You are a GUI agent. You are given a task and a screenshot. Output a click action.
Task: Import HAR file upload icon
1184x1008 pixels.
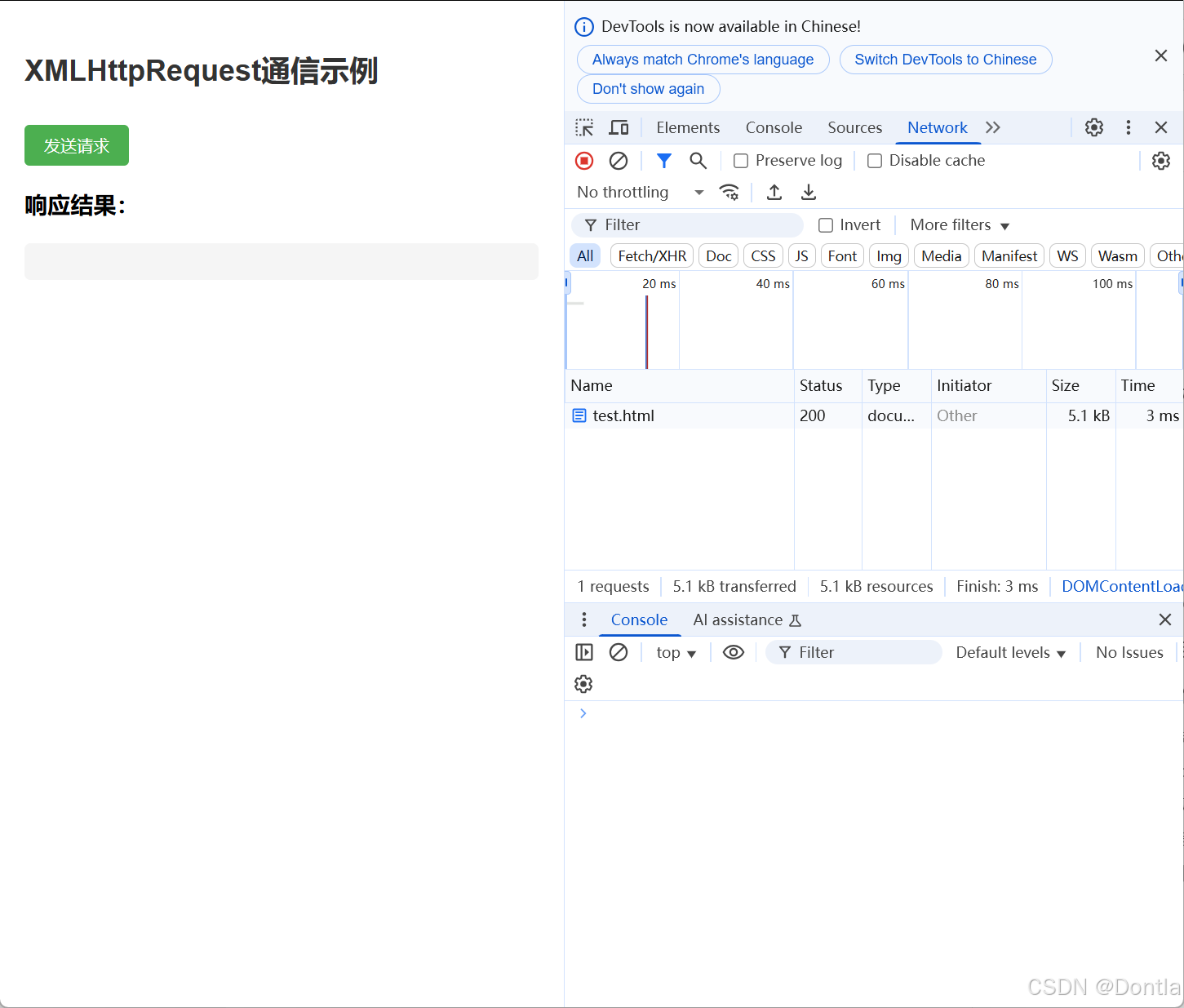click(x=774, y=192)
